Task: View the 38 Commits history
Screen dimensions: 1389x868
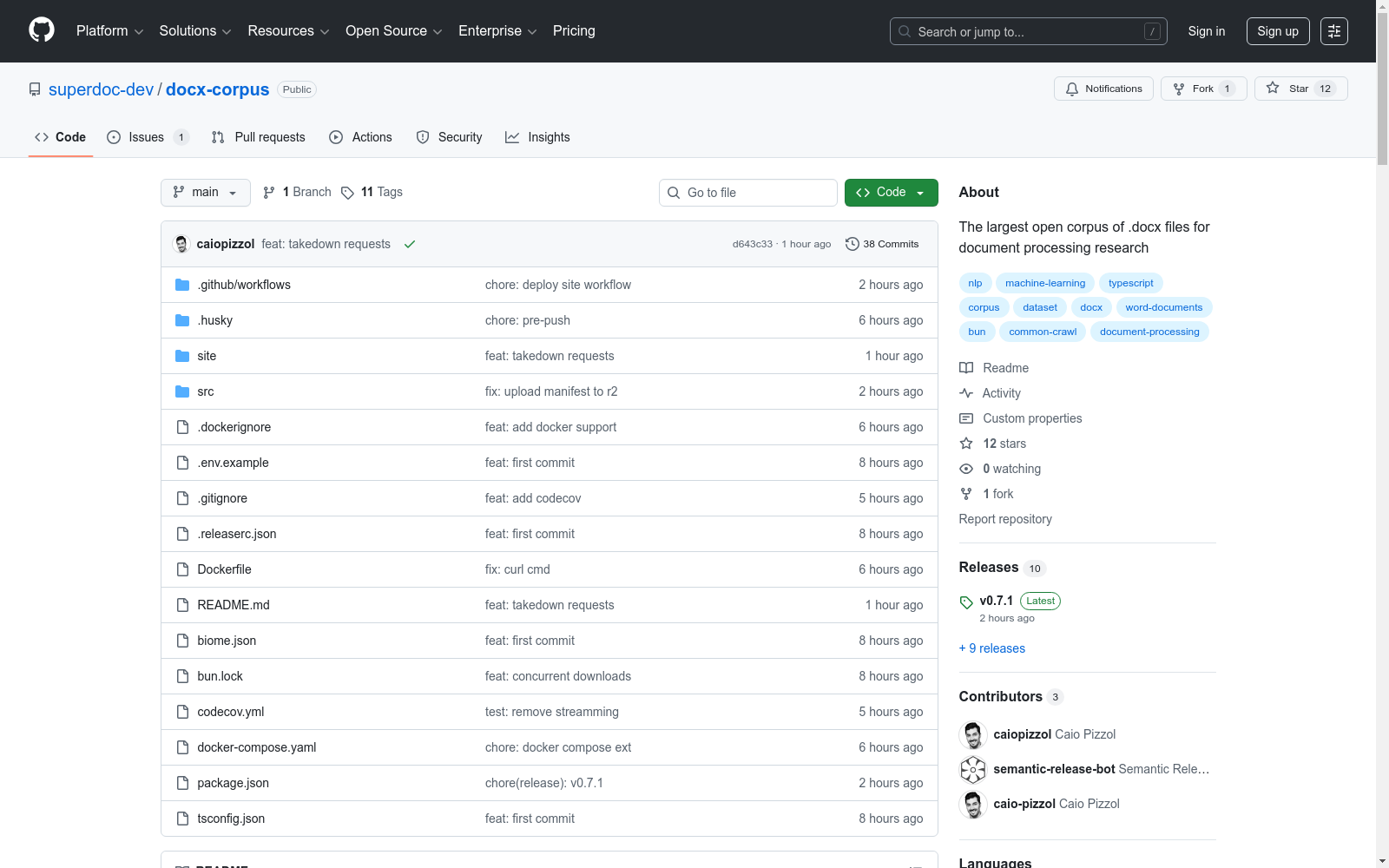Action: (882, 244)
